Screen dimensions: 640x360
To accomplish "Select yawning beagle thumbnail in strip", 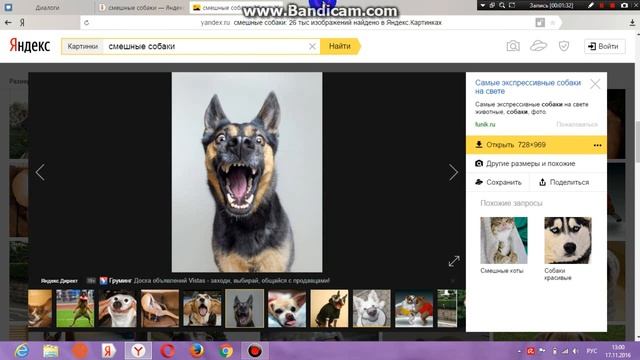I will click(202, 309).
